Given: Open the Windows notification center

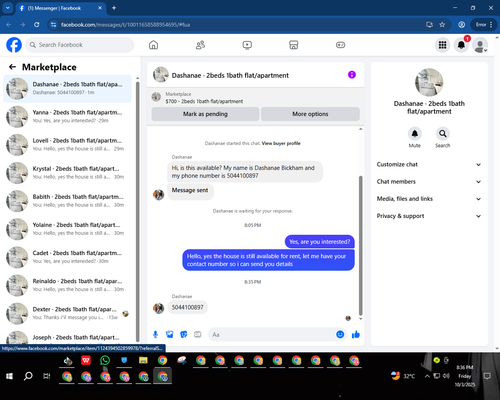Looking at the screenshot, I should coord(487,376).
